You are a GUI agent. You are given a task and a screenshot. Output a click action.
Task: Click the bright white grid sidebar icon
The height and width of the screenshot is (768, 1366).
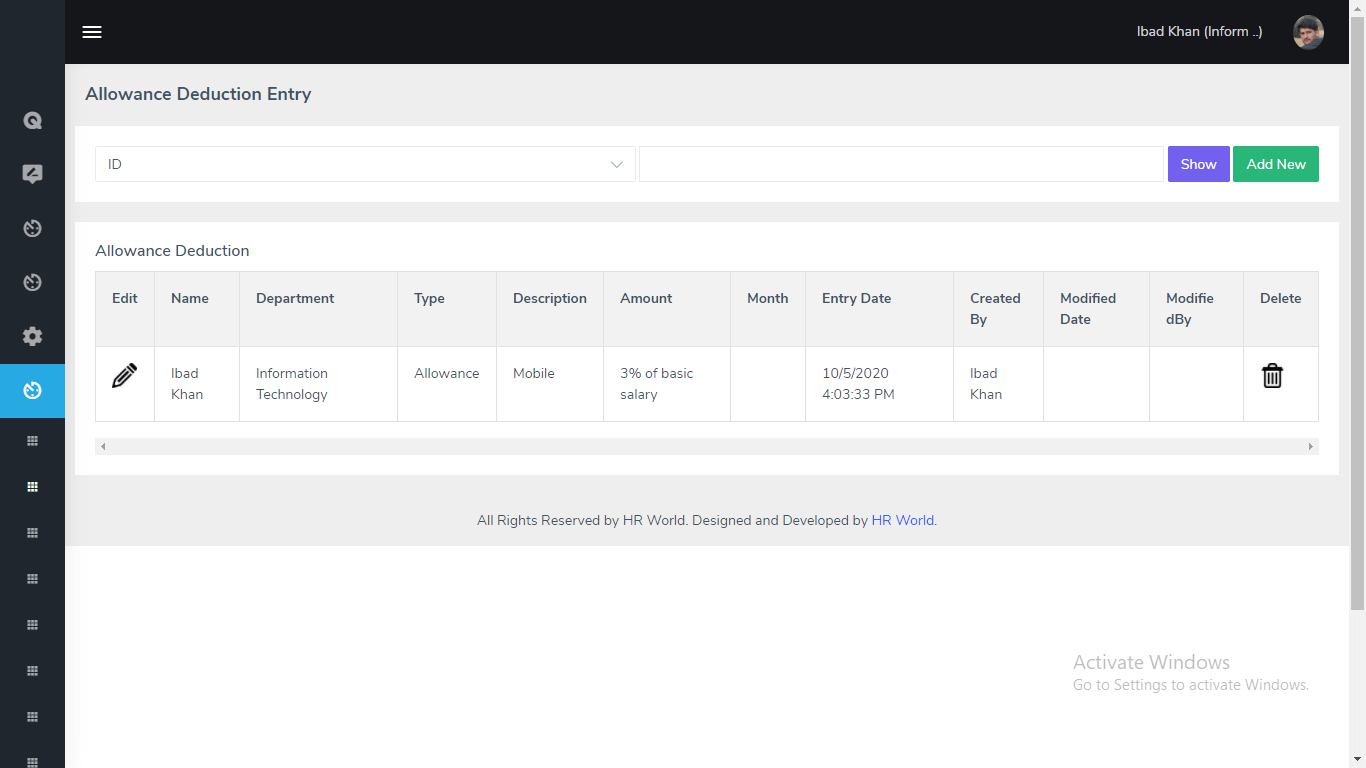[x=32, y=487]
